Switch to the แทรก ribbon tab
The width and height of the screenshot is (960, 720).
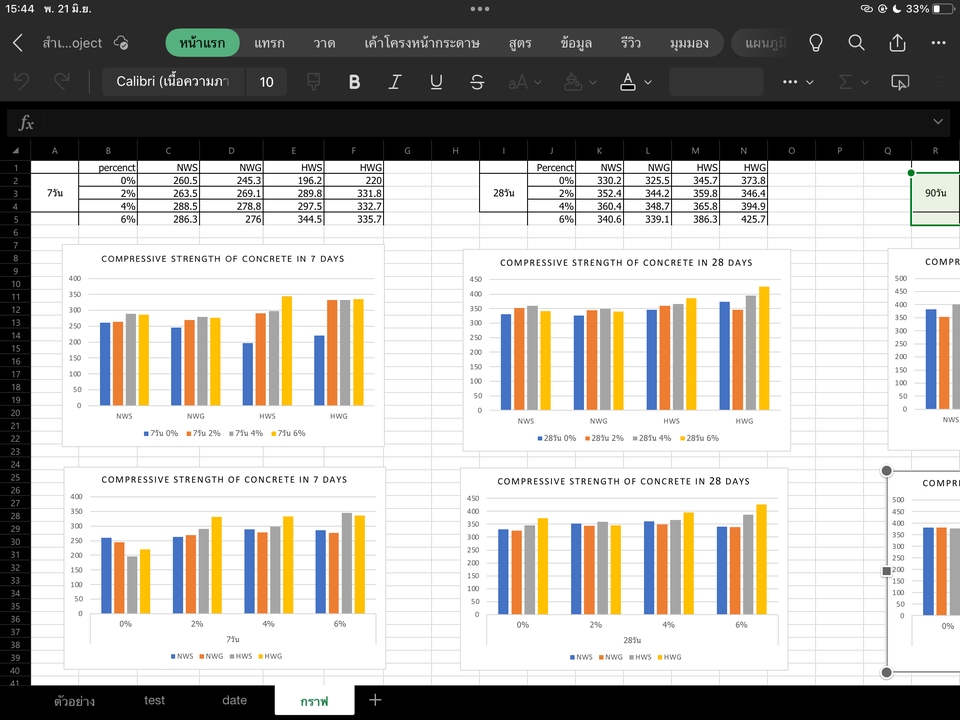pos(269,43)
